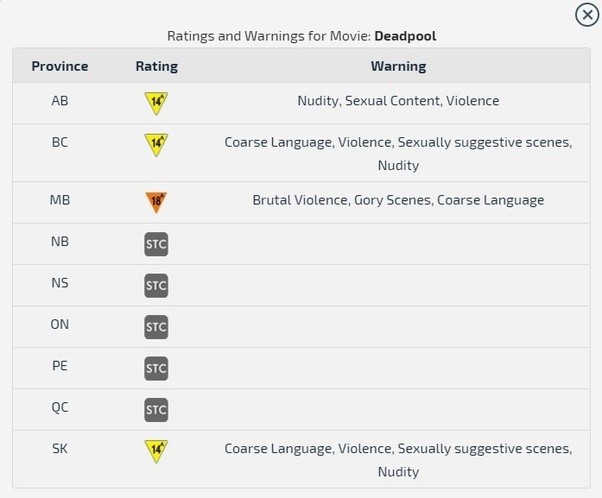The image size is (602, 498).
Task: Click the STC rating badge for PE
Action: pyautogui.click(x=156, y=369)
